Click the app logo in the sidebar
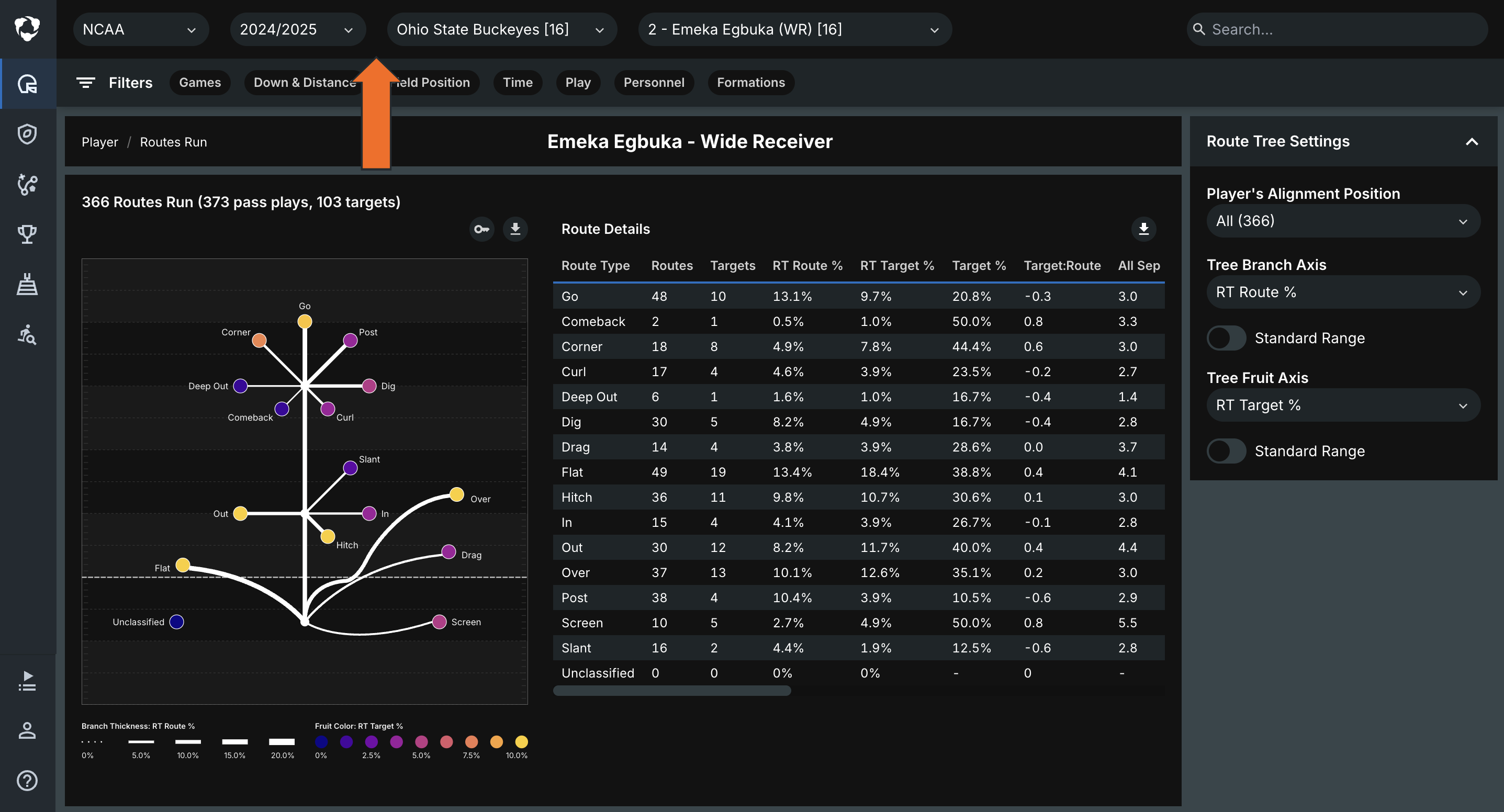 pyautogui.click(x=27, y=29)
